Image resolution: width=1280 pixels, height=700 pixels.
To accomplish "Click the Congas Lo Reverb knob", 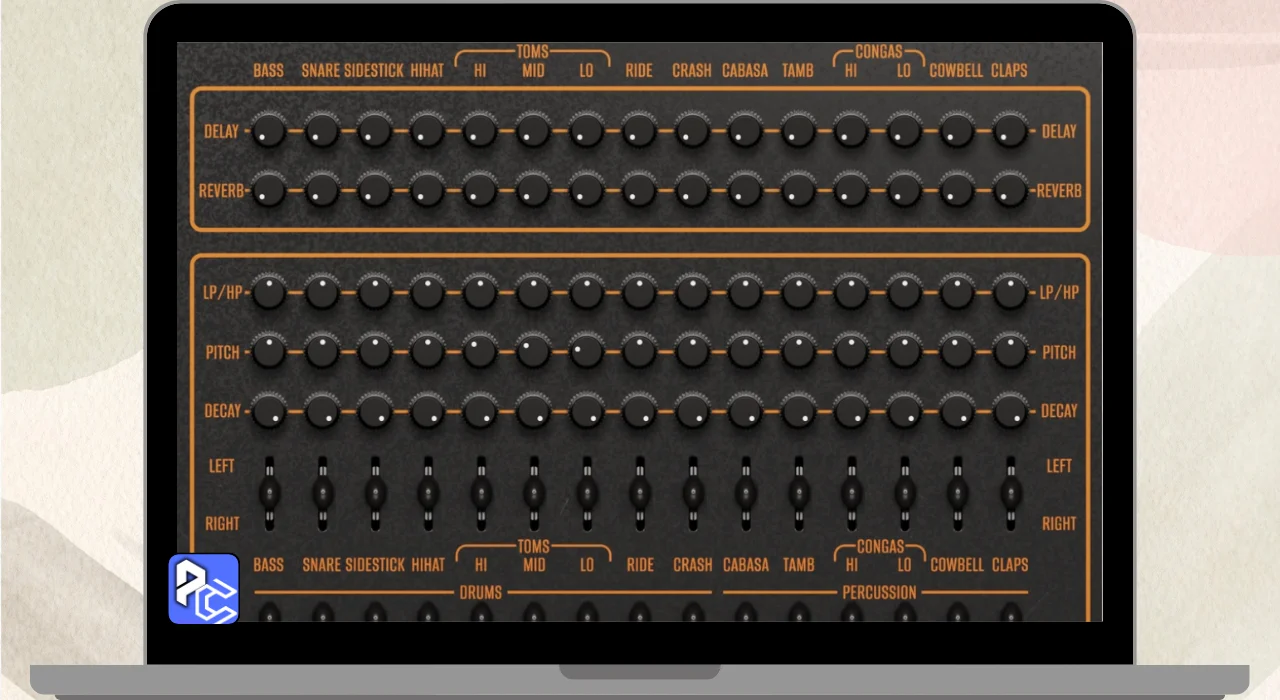I will [x=904, y=190].
